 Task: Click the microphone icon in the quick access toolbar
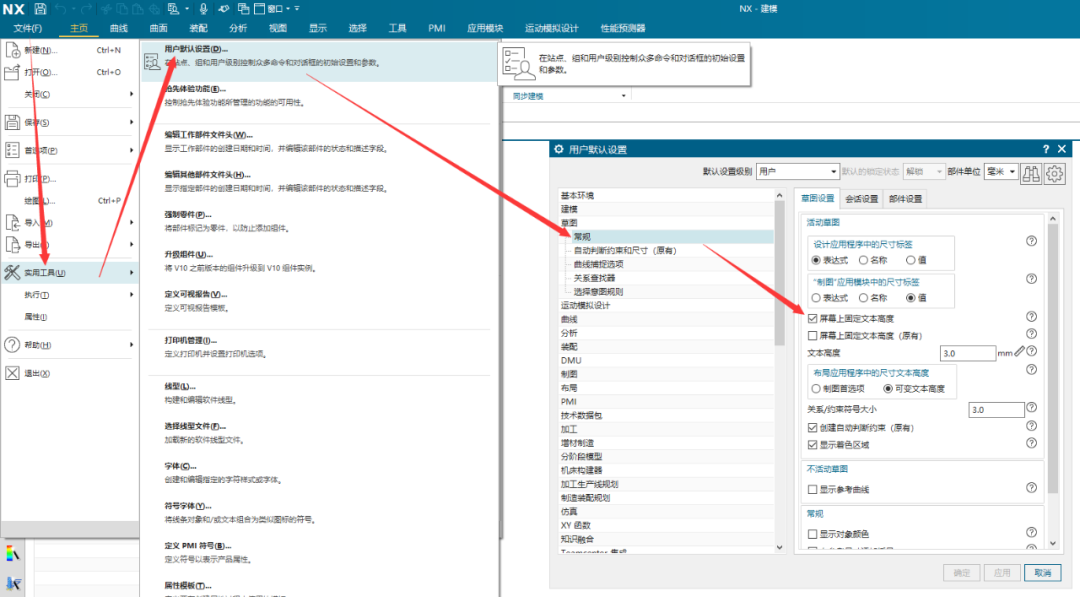point(204,9)
